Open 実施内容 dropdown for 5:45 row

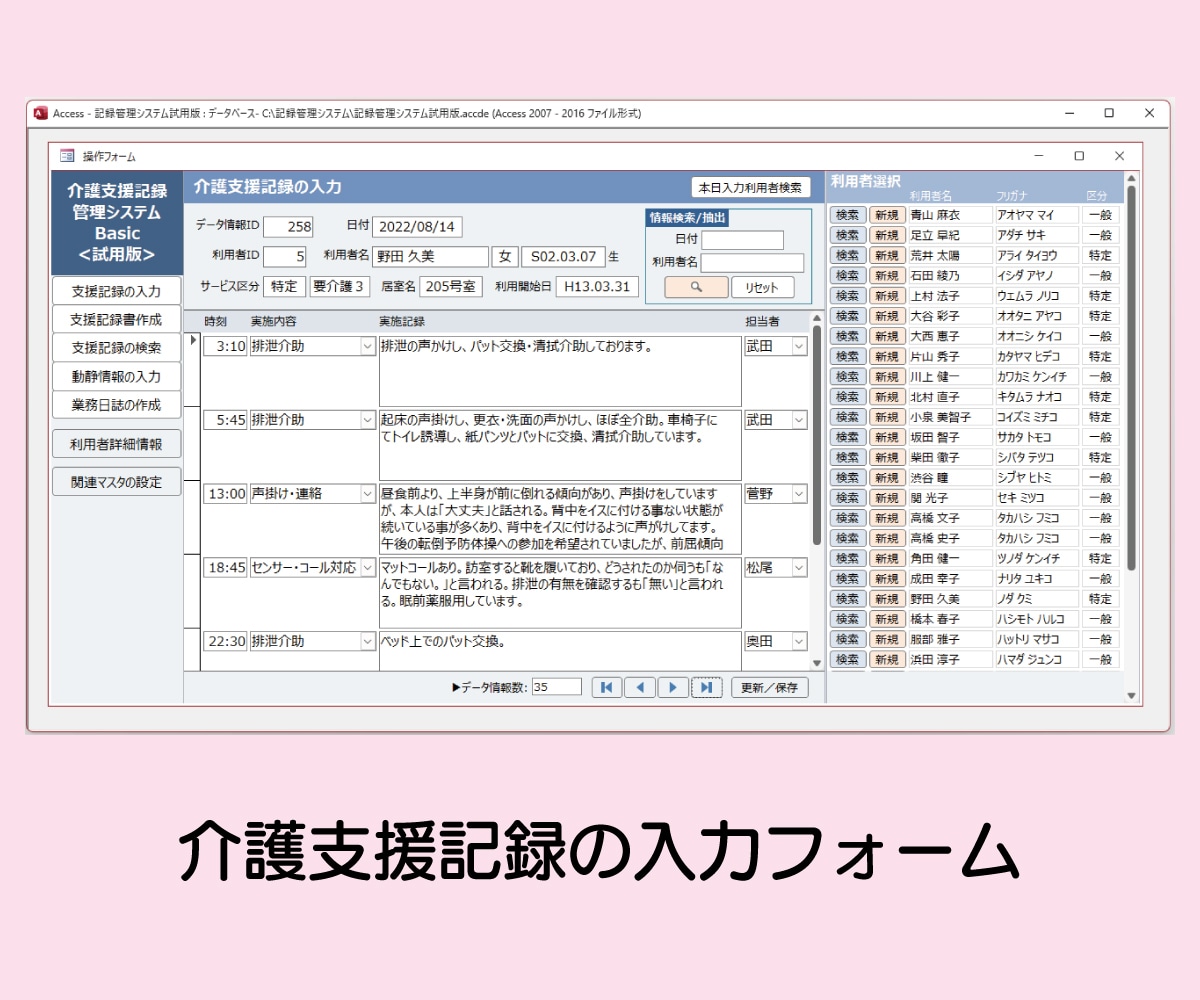366,420
